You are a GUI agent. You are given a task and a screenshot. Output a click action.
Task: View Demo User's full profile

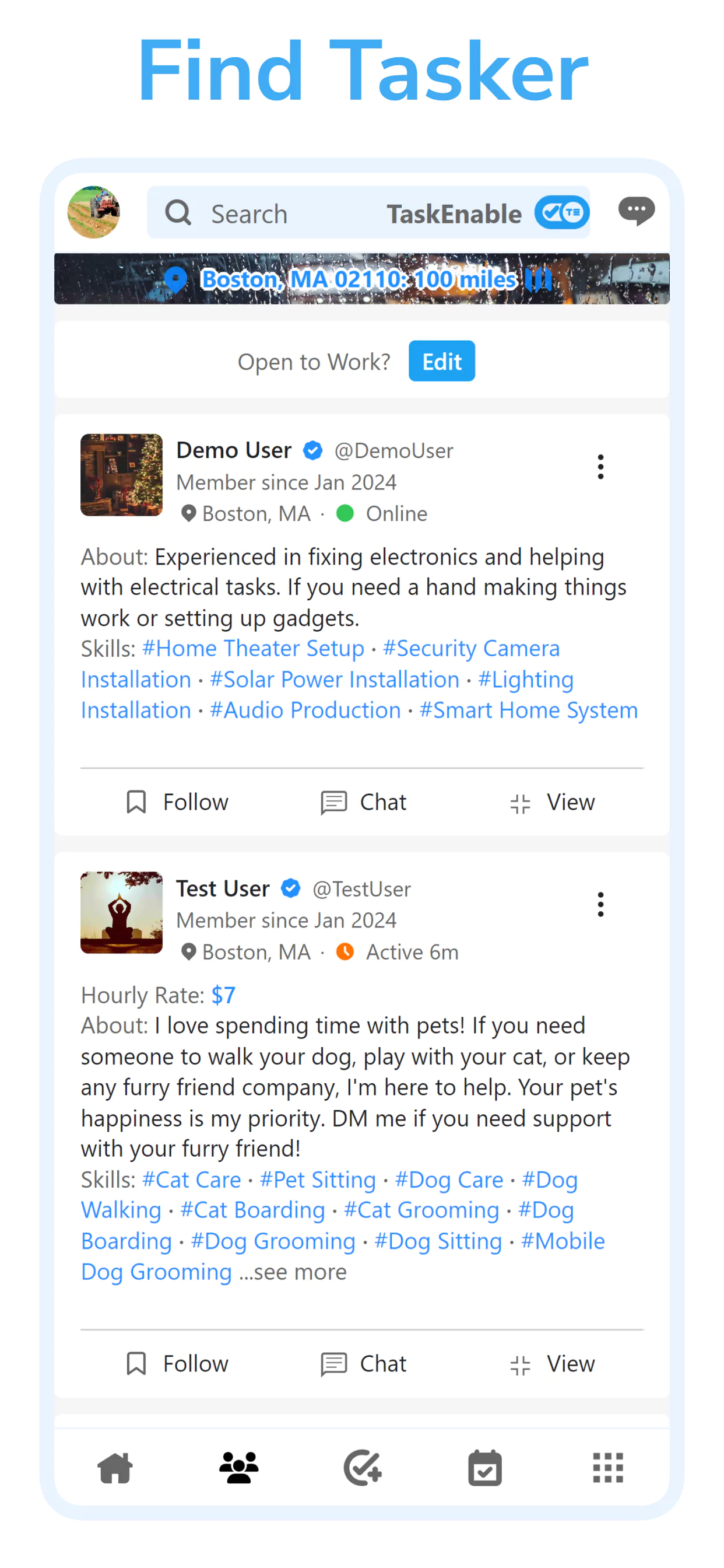click(552, 802)
